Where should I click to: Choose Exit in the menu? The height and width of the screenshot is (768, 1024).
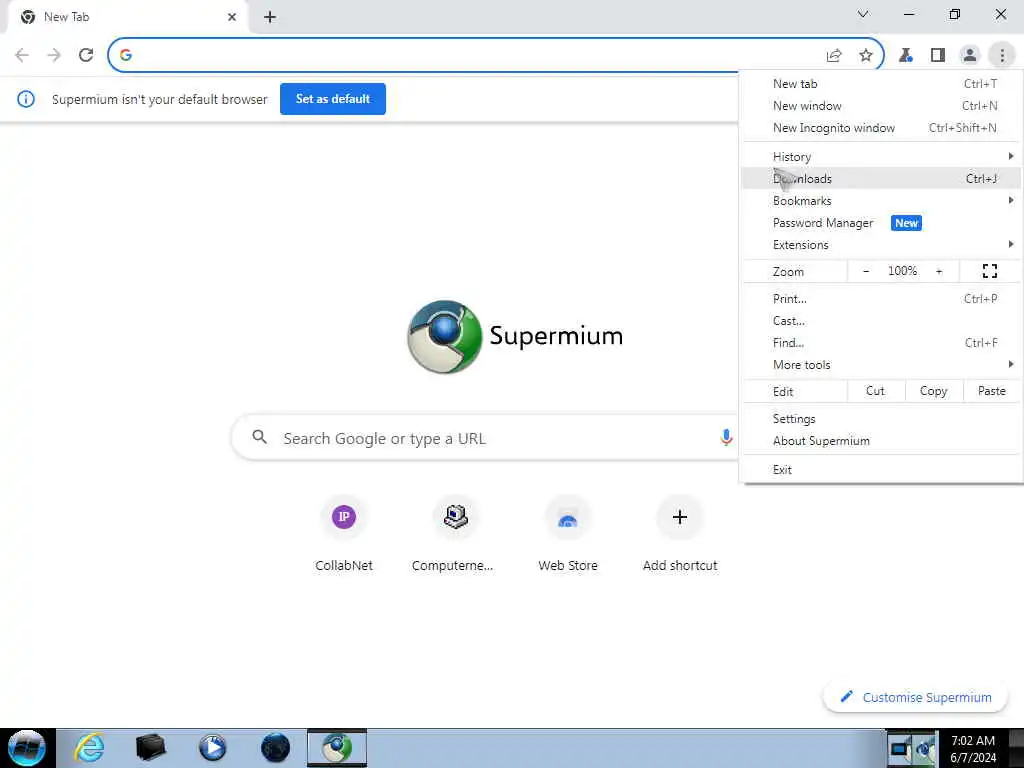click(x=881, y=470)
